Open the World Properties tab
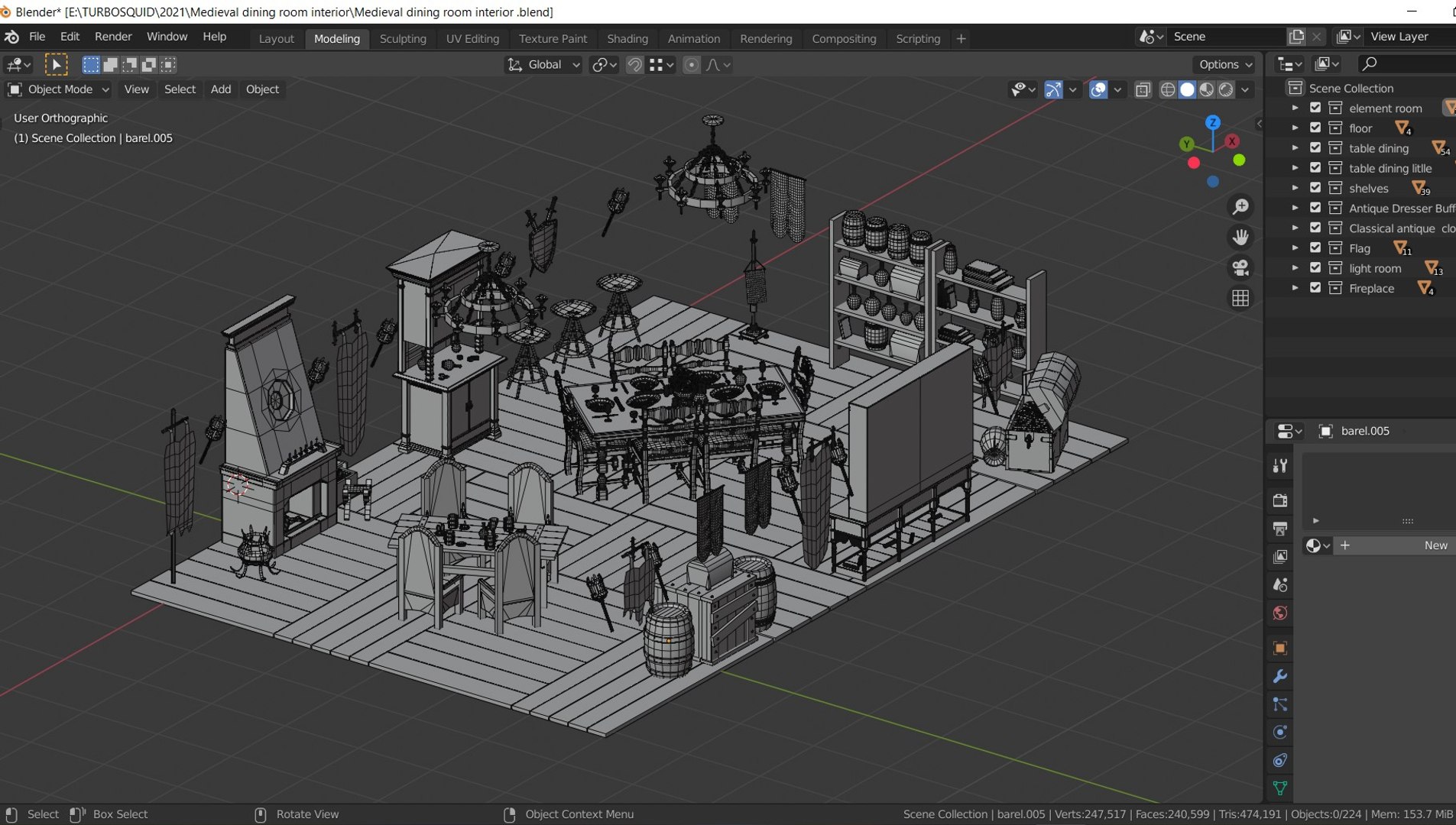The width and height of the screenshot is (1456, 825). coord(1280,613)
